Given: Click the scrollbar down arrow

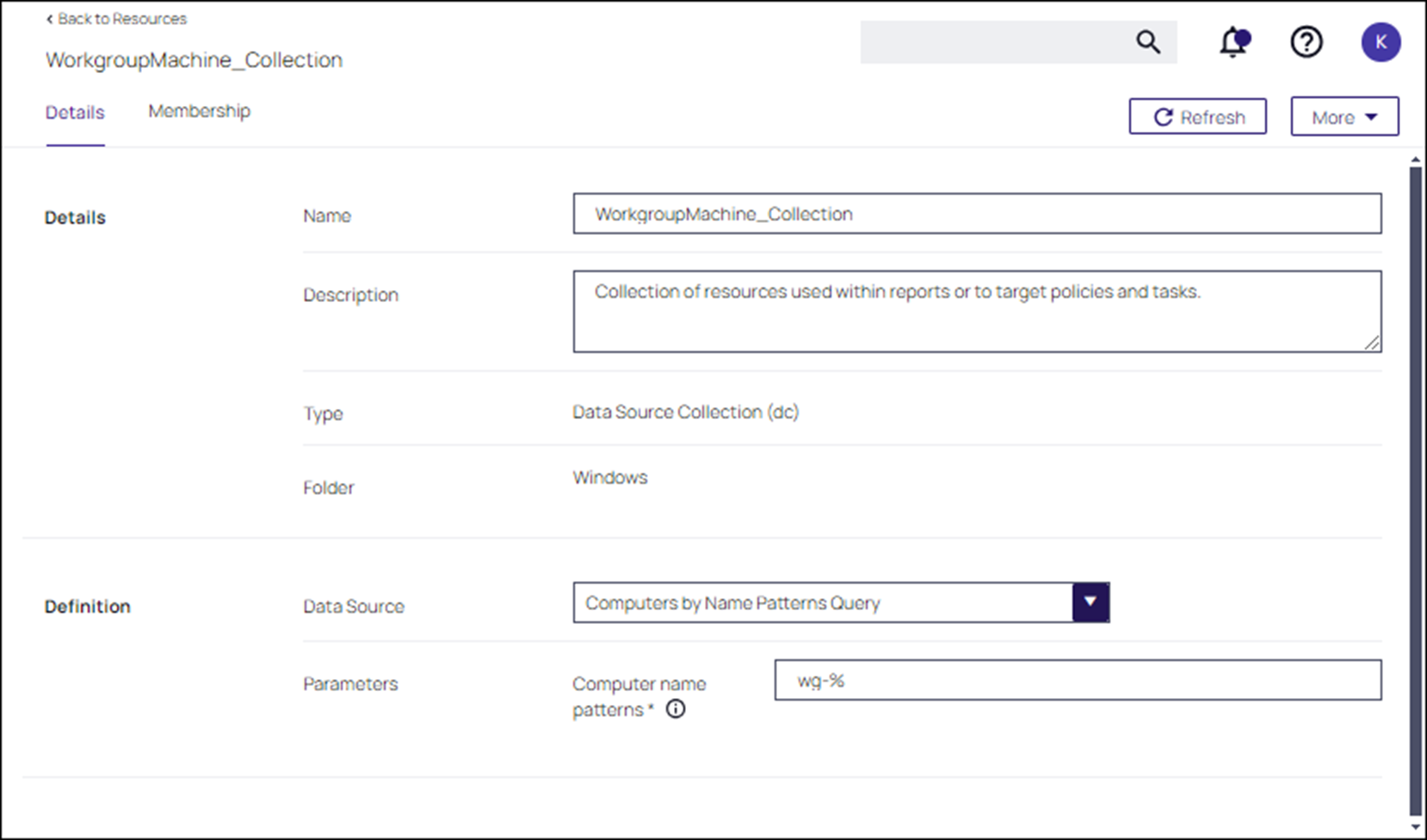Looking at the screenshot, I should click(x=1415, y=827).
